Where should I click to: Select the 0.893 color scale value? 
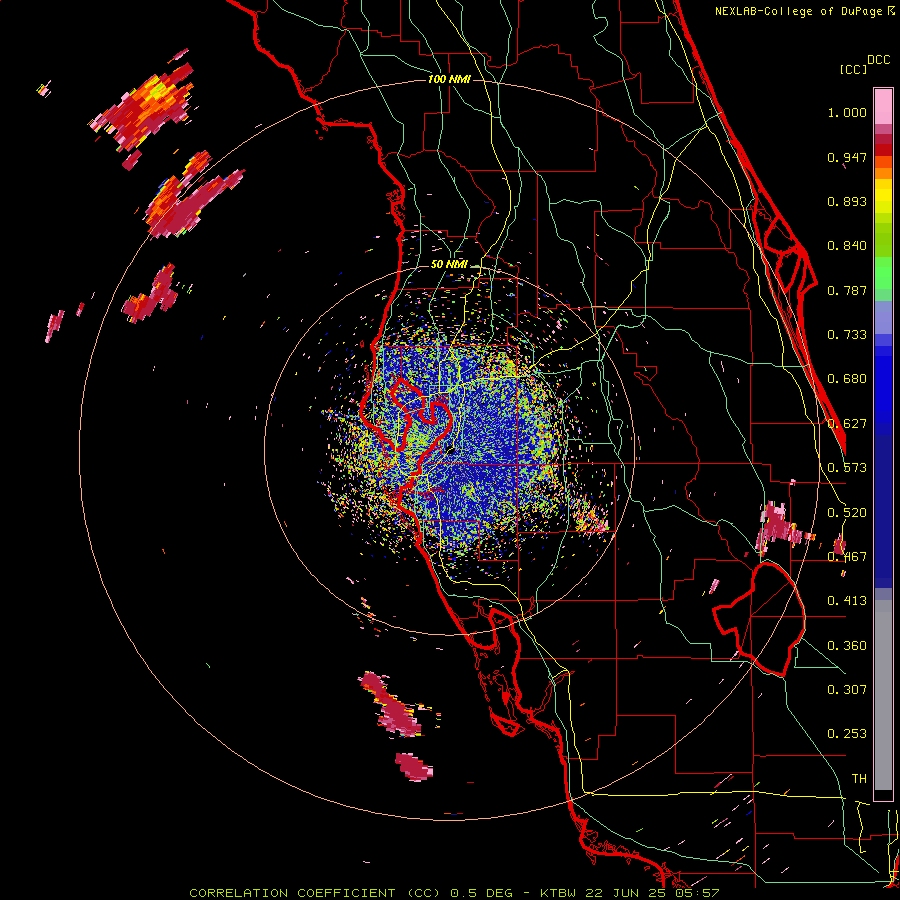tap(847, 201)
